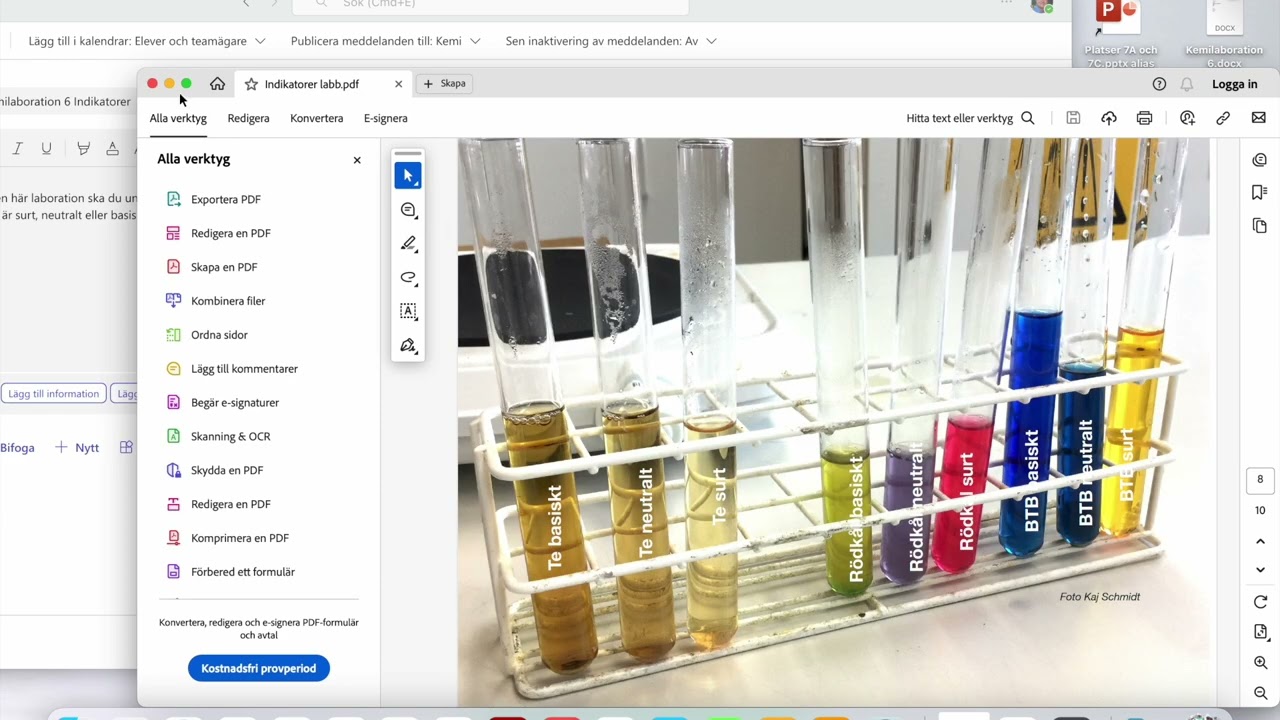Click the Home icon in Acrobat
This screenshot has height=720, width=1280.
click(217, 84)
